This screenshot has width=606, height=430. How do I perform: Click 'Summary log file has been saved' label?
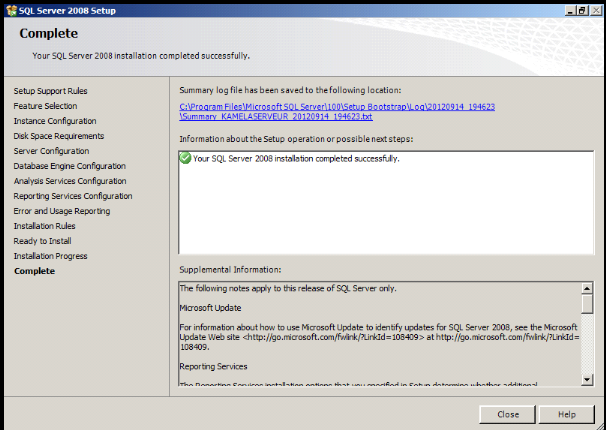(290, 90)
